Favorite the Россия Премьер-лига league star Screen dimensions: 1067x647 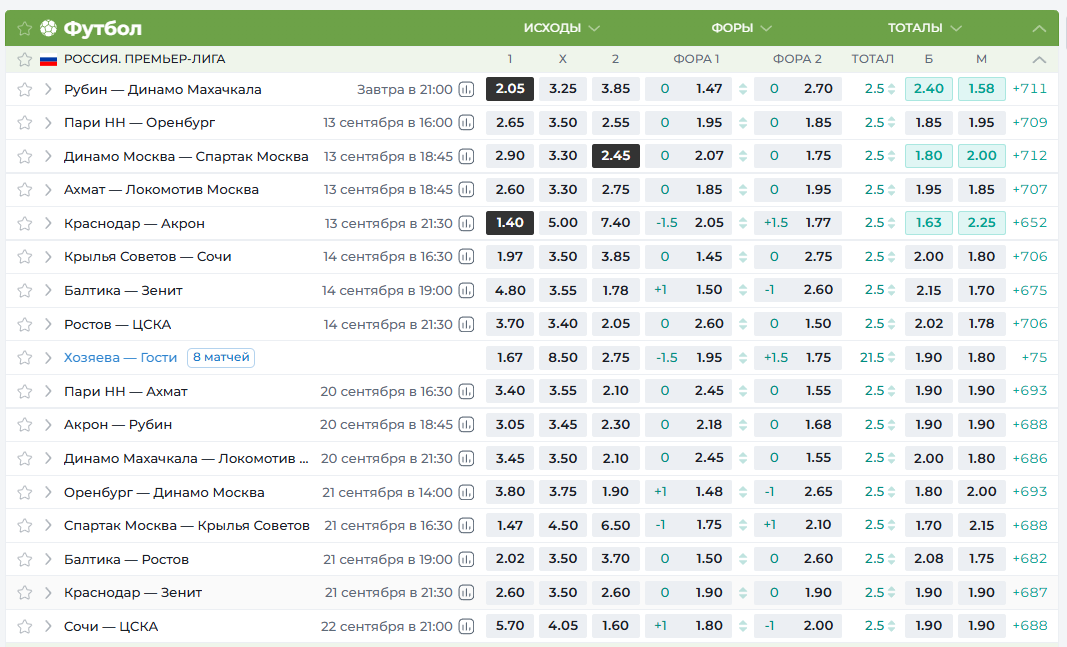click(24, 59)
